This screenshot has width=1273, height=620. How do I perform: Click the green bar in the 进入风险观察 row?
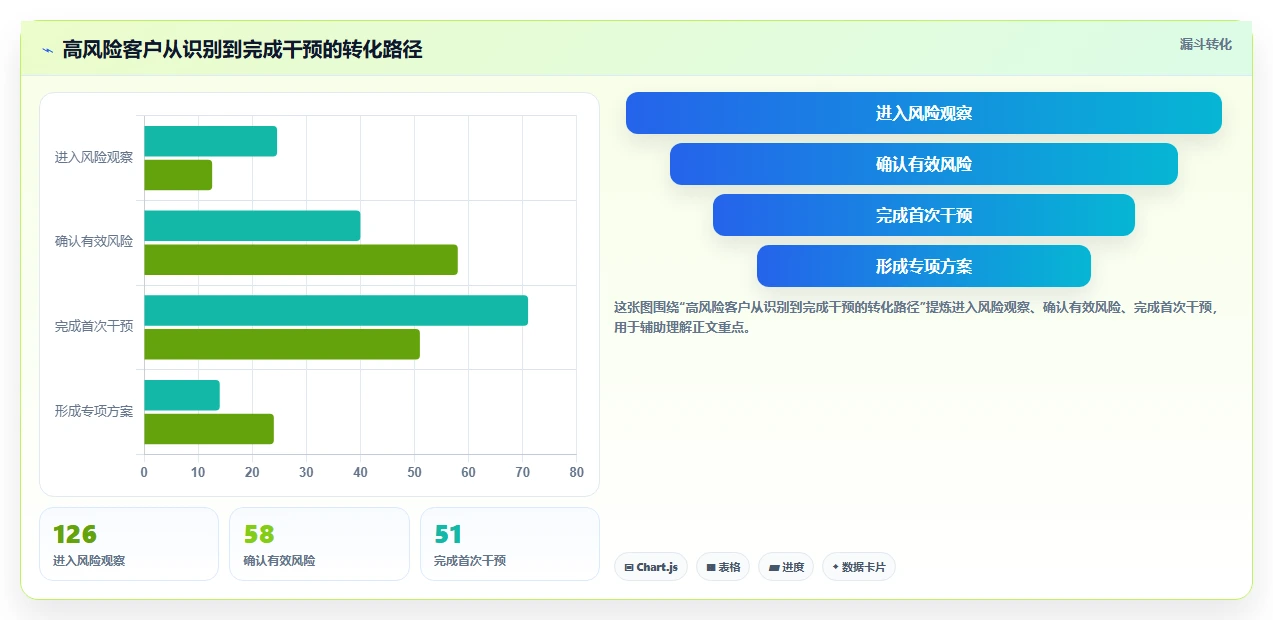coord(178,175)
